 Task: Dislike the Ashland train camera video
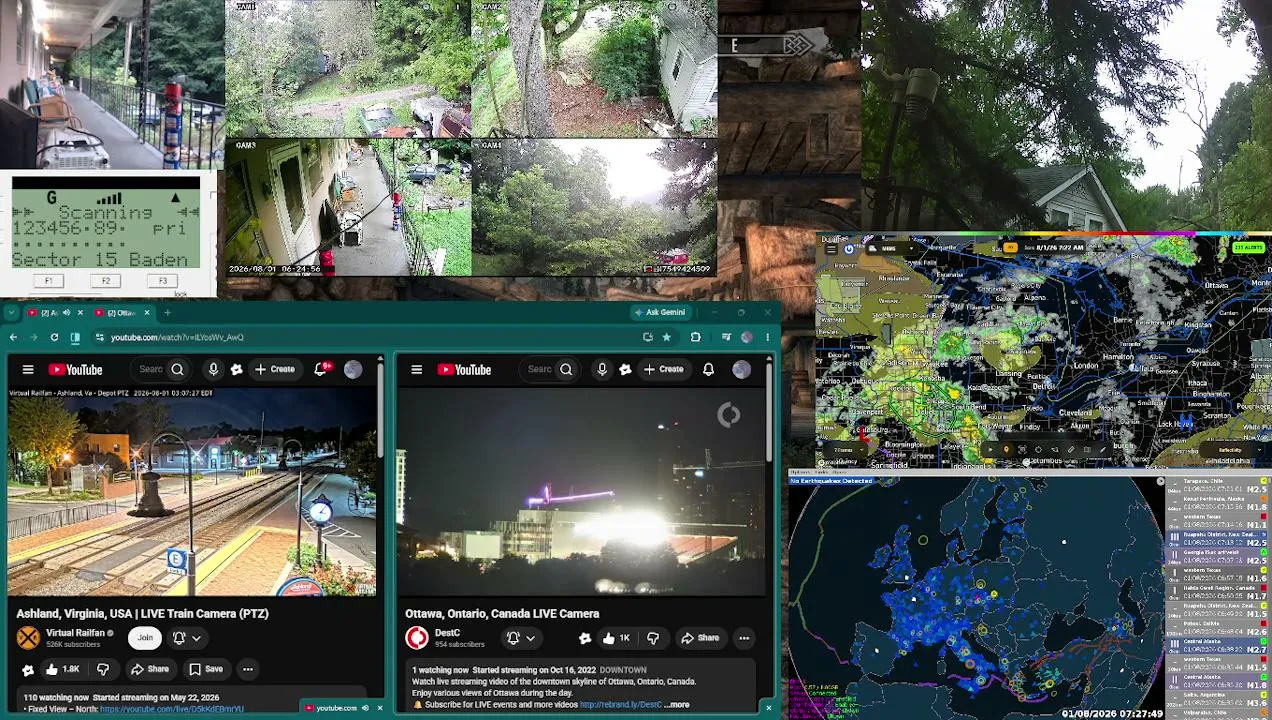pyautogui.click(x=103, y=669)
